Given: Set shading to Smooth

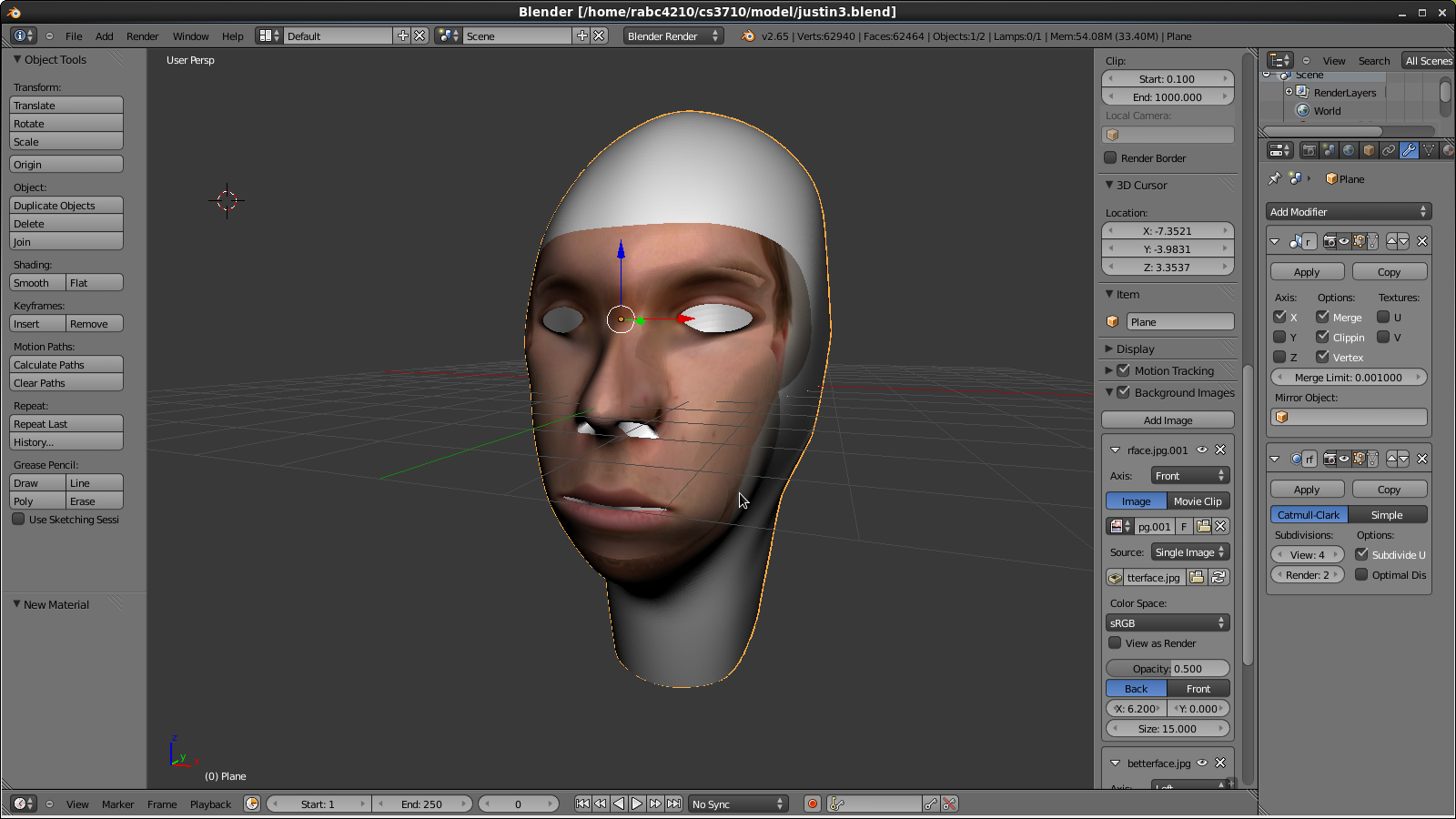Looking at the screenshot, I should click(x=37, y=283).
